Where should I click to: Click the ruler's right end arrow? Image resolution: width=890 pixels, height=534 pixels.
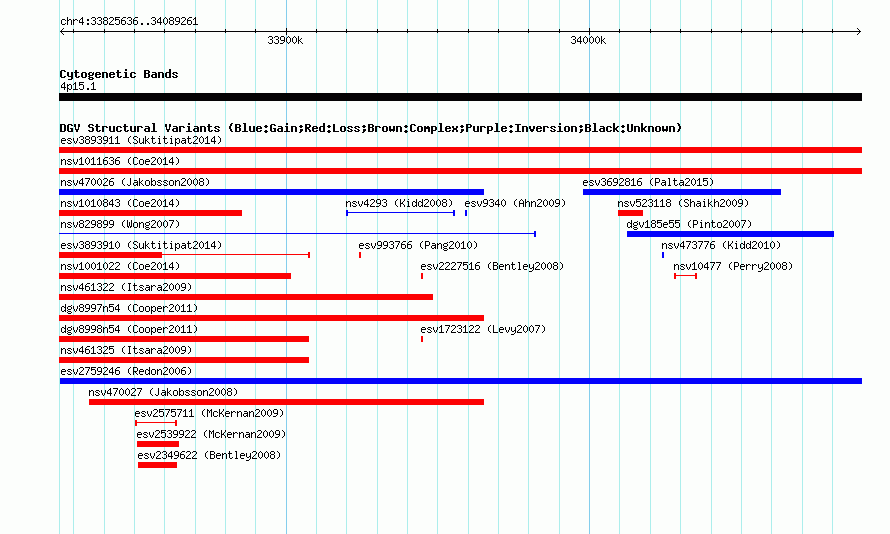pyautogui.click(x=858, y=31)
